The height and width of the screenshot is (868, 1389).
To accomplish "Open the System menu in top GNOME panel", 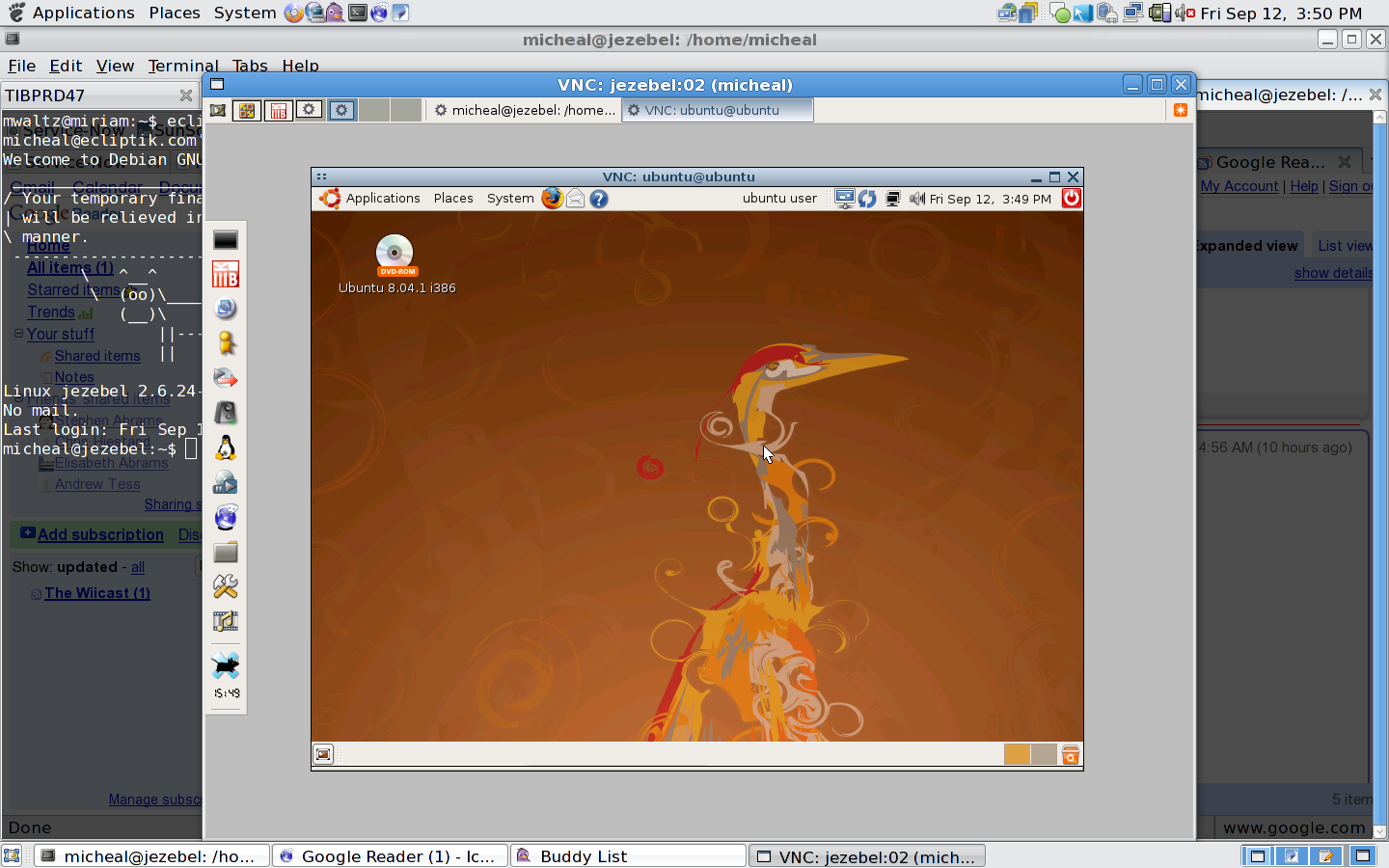I will click(245, 13).
